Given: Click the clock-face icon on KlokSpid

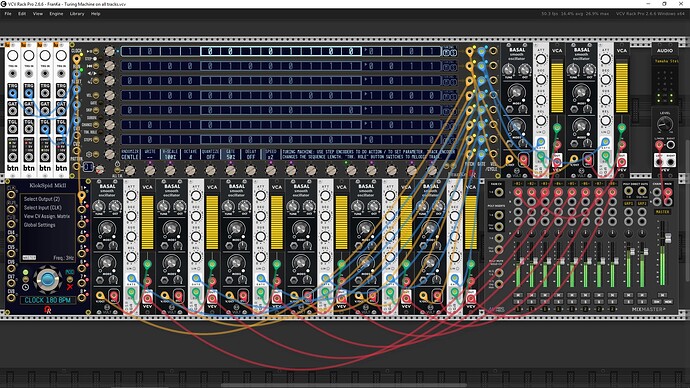Looking at the screenshot, I should click(x=26, y=287).
